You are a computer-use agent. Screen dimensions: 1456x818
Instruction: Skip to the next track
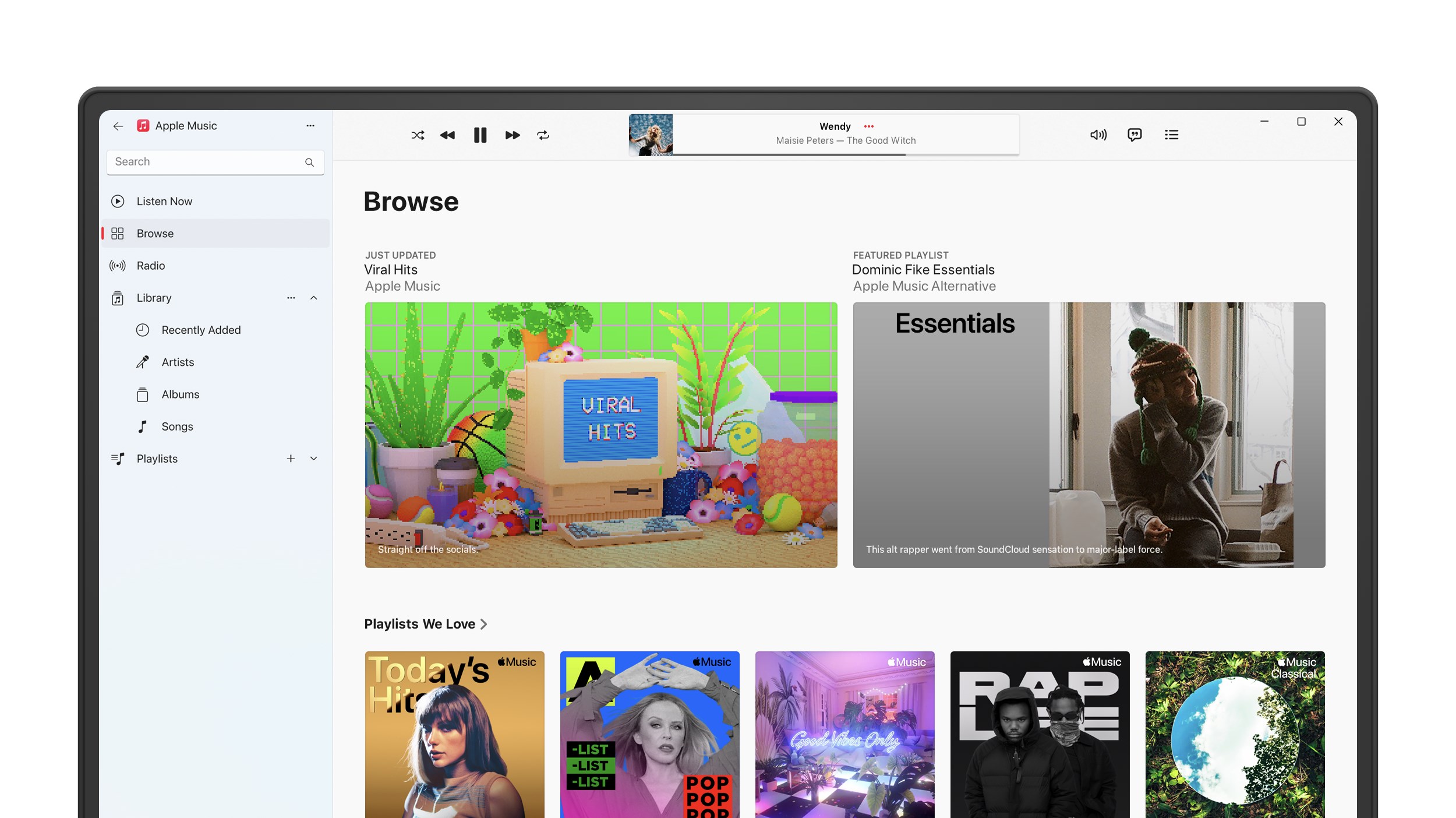(511, 135)
